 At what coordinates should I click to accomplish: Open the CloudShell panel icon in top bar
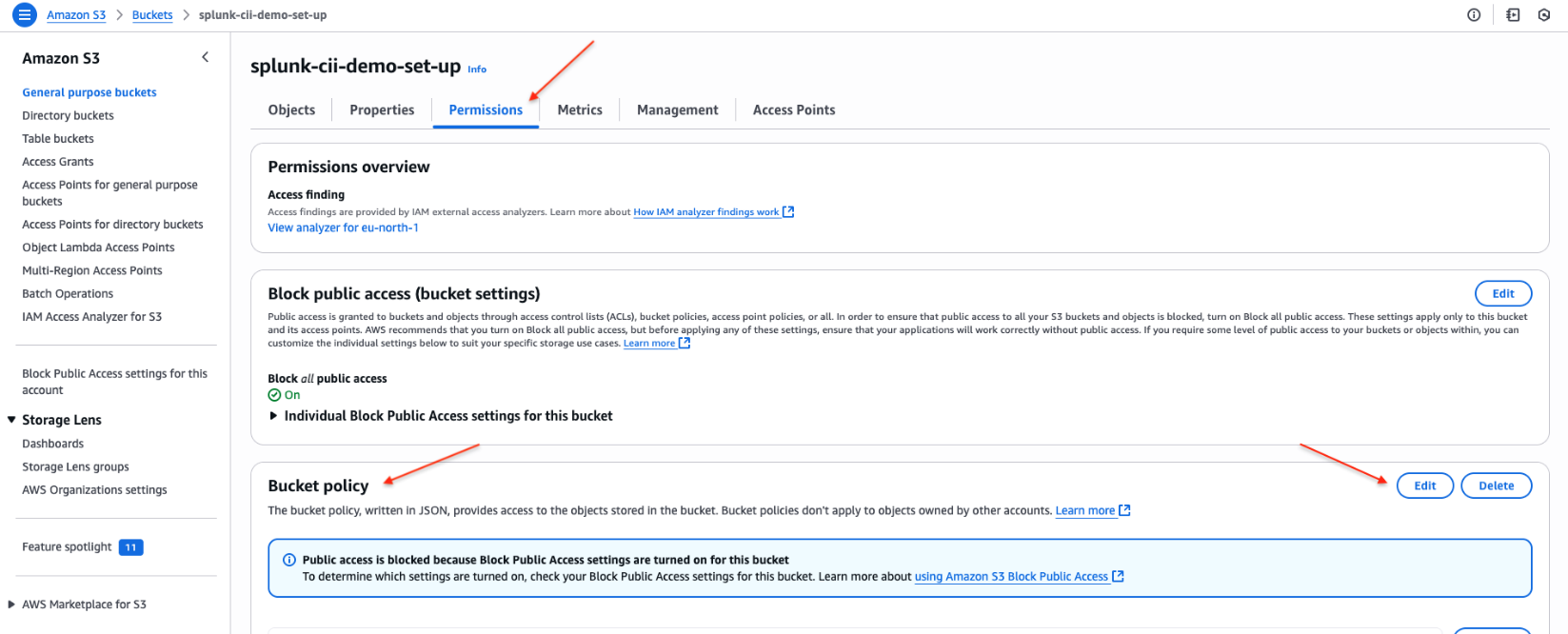(1513, 15)
